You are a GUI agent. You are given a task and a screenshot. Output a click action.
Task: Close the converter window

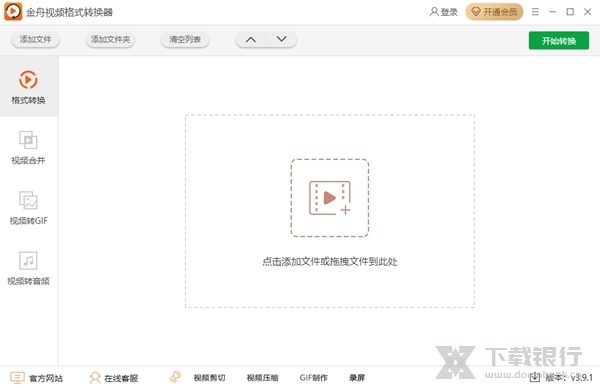pyautogui.click(x=588, y=12)
